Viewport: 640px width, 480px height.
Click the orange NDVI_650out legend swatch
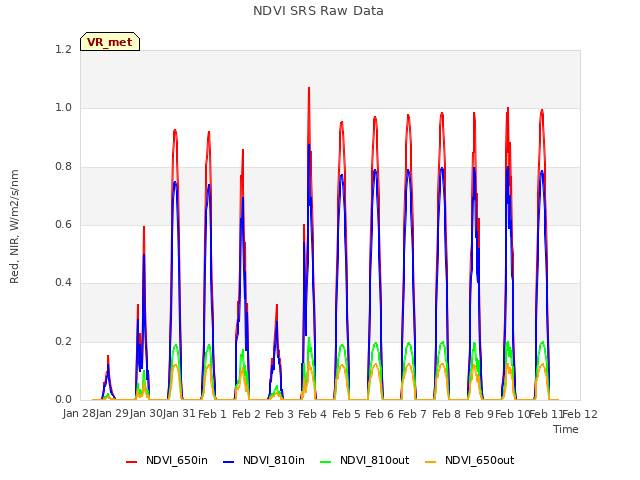[x=431, y=462]
